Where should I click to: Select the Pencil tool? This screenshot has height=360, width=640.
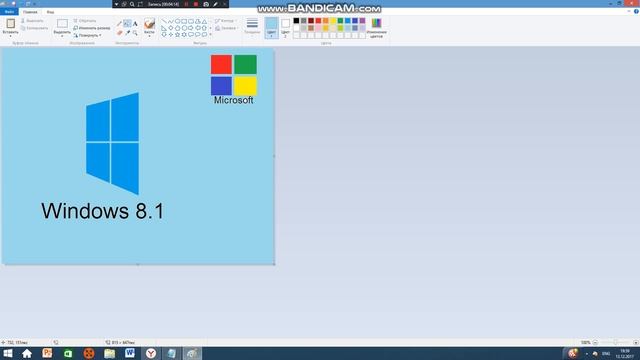click(x=119, y=24)
